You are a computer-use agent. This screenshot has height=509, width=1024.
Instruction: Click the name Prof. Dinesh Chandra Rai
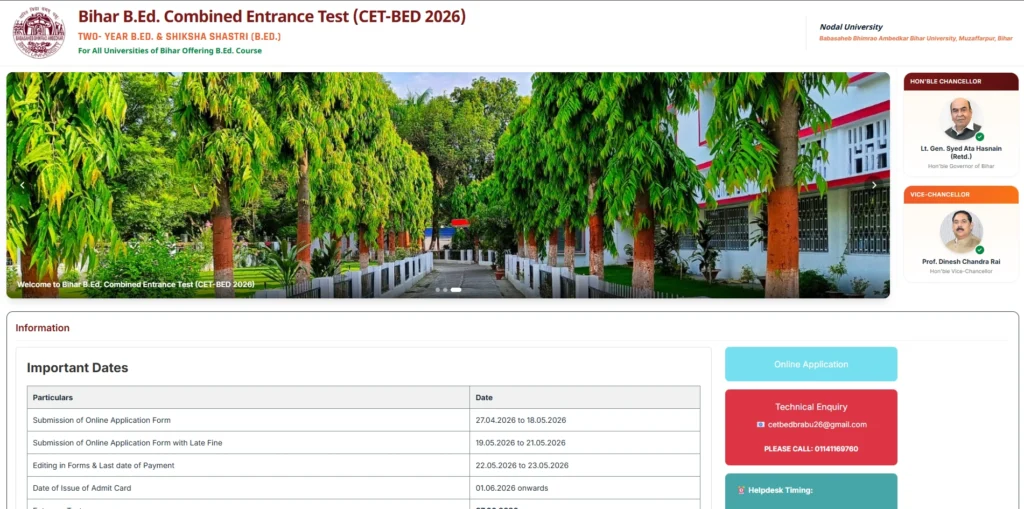[x=961, y=261]
